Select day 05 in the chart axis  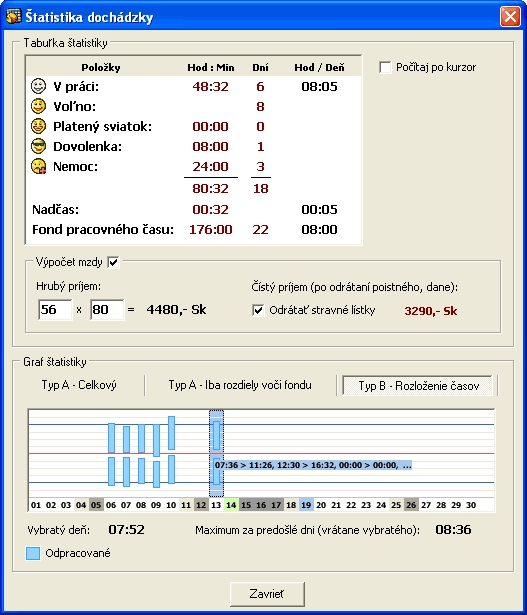(96, 505)
